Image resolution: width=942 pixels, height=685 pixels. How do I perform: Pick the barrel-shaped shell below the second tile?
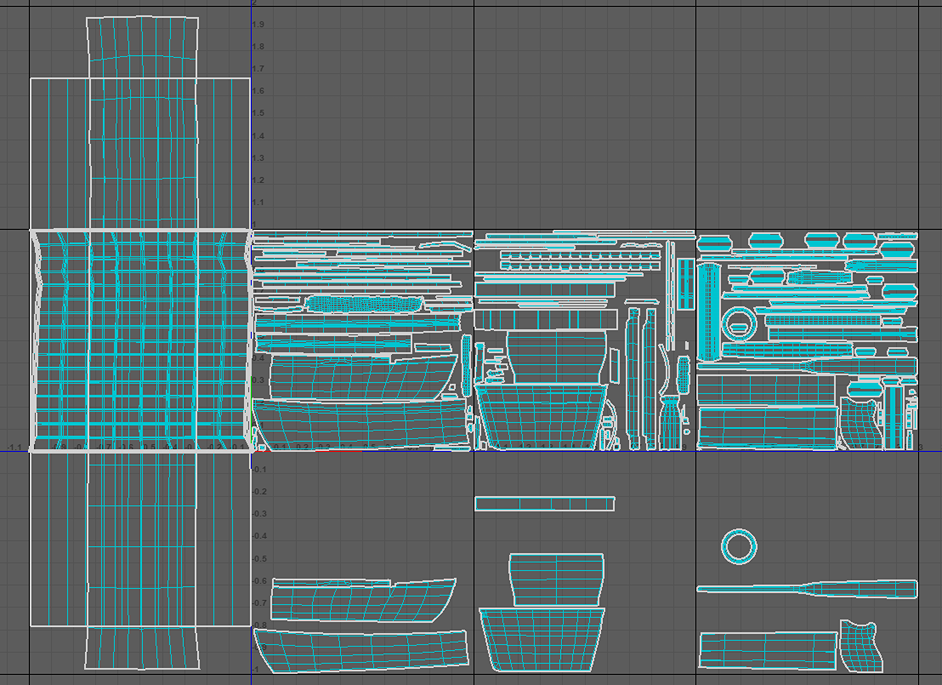point(556,578)
